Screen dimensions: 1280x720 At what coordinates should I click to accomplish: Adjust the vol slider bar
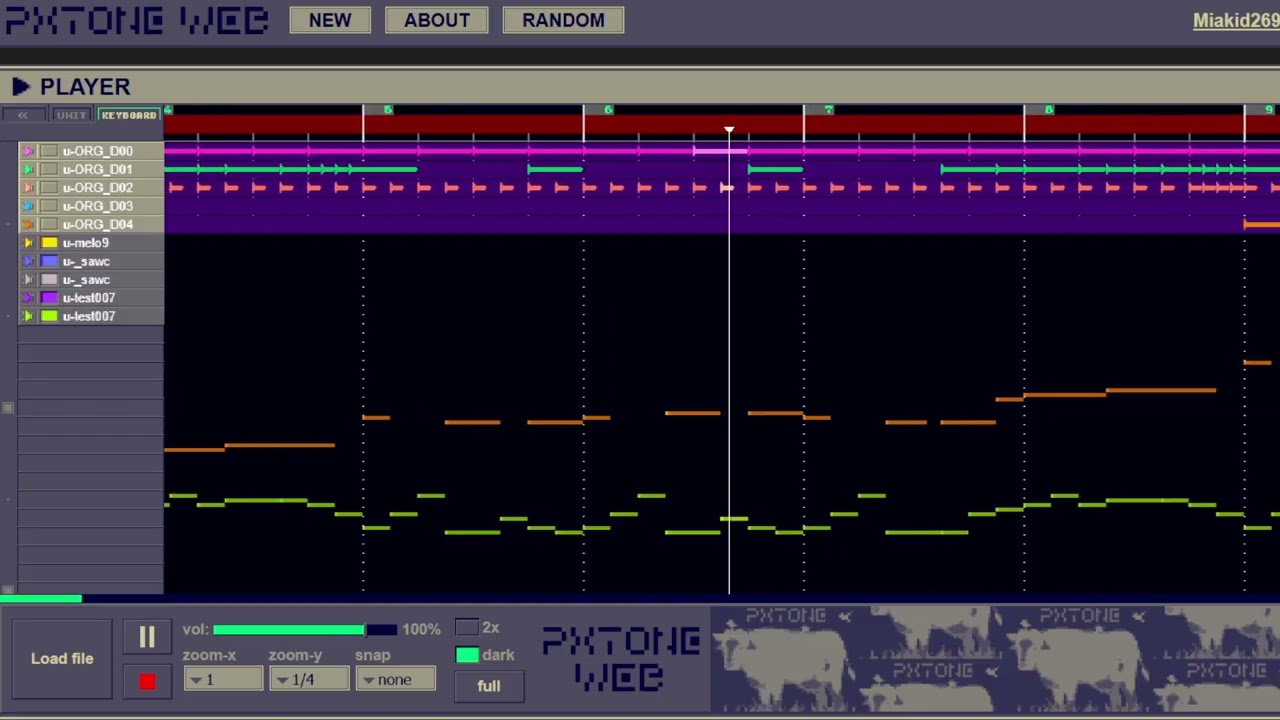(304, 630)
